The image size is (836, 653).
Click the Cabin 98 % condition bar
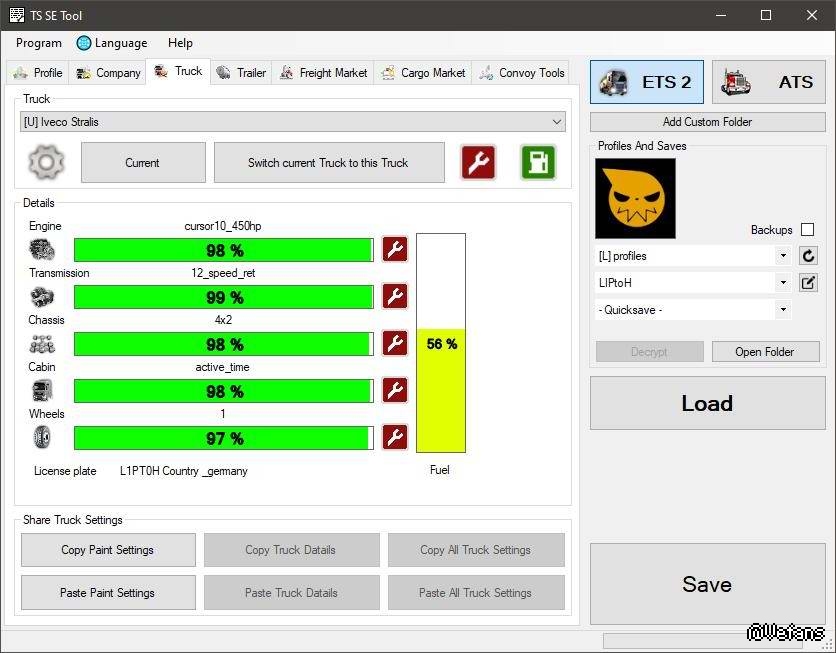(224, 391)
